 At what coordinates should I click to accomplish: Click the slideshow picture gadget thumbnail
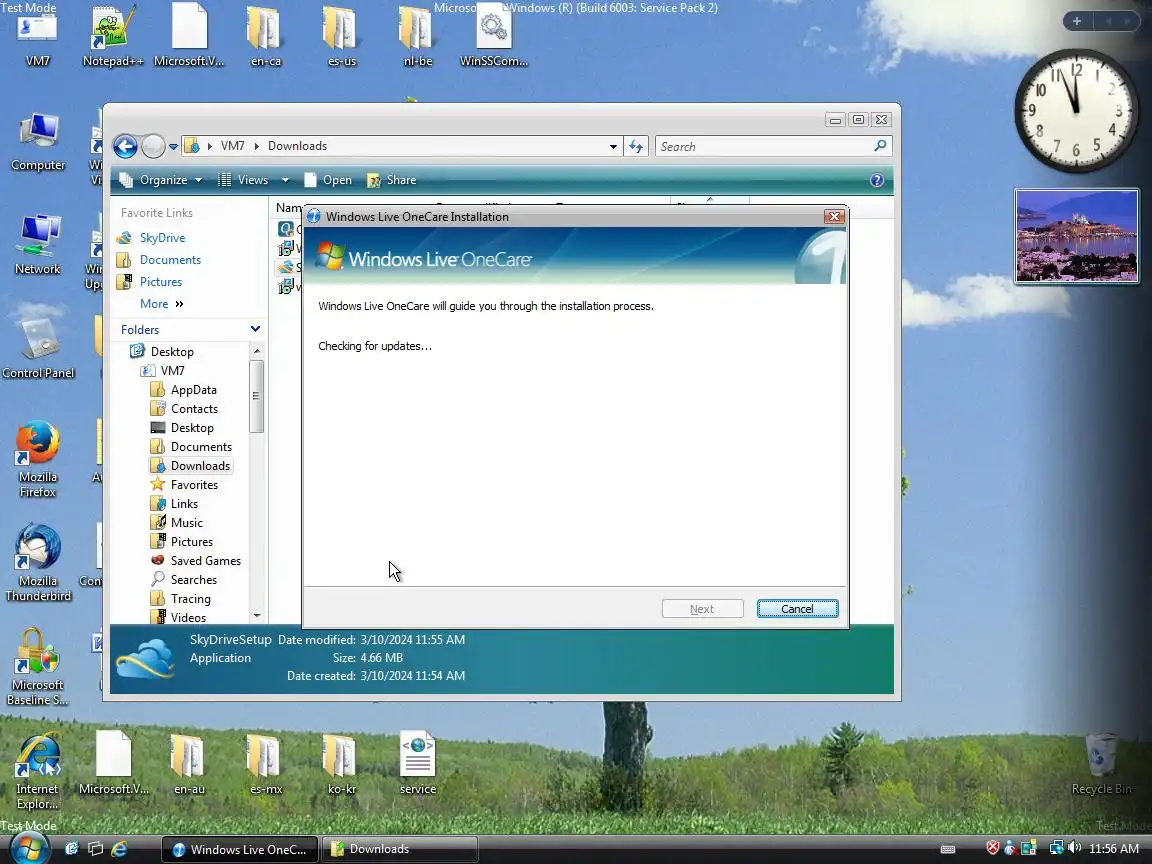1076,236
